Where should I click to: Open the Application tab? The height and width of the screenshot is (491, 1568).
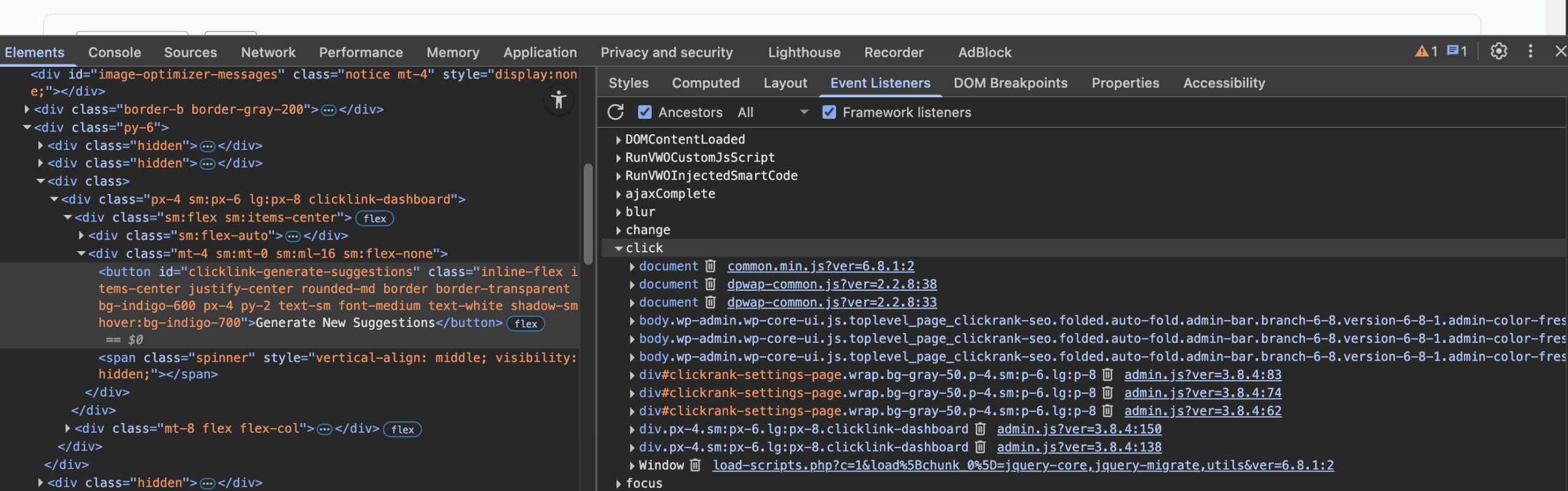tap(540, 53)
